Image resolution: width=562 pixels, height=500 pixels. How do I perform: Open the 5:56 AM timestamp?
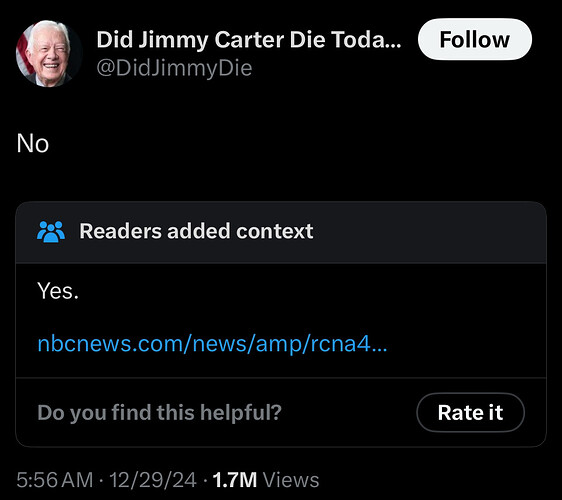(x=54, y=480)
